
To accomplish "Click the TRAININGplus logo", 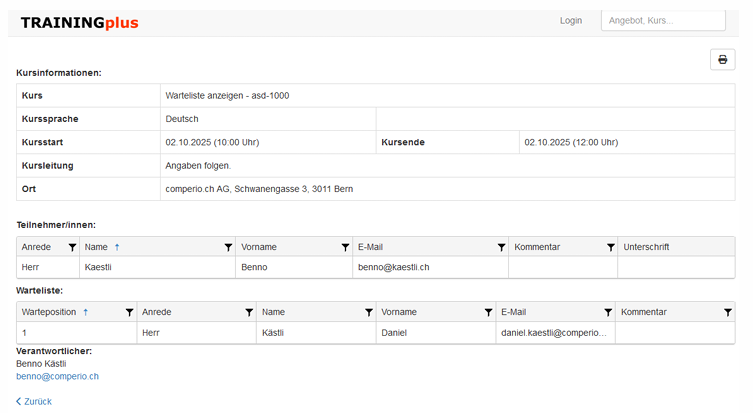I will (x=79, y=22).
